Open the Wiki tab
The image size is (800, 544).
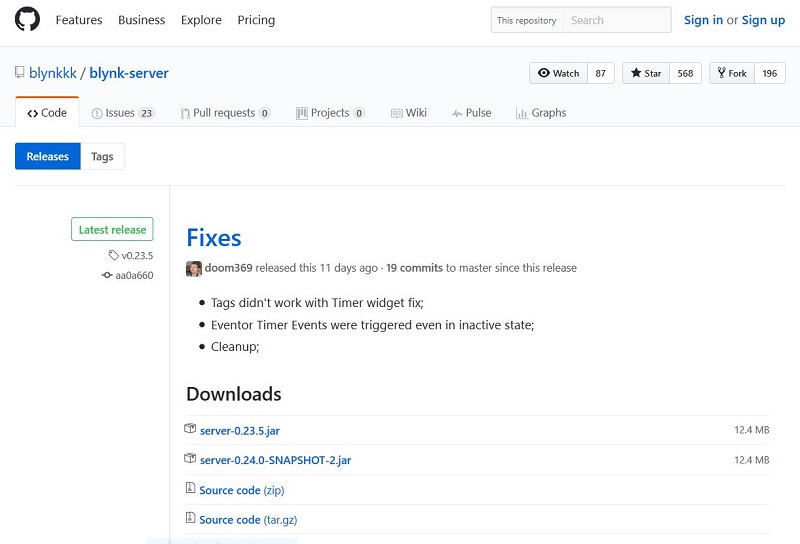(x=409, y=113)
